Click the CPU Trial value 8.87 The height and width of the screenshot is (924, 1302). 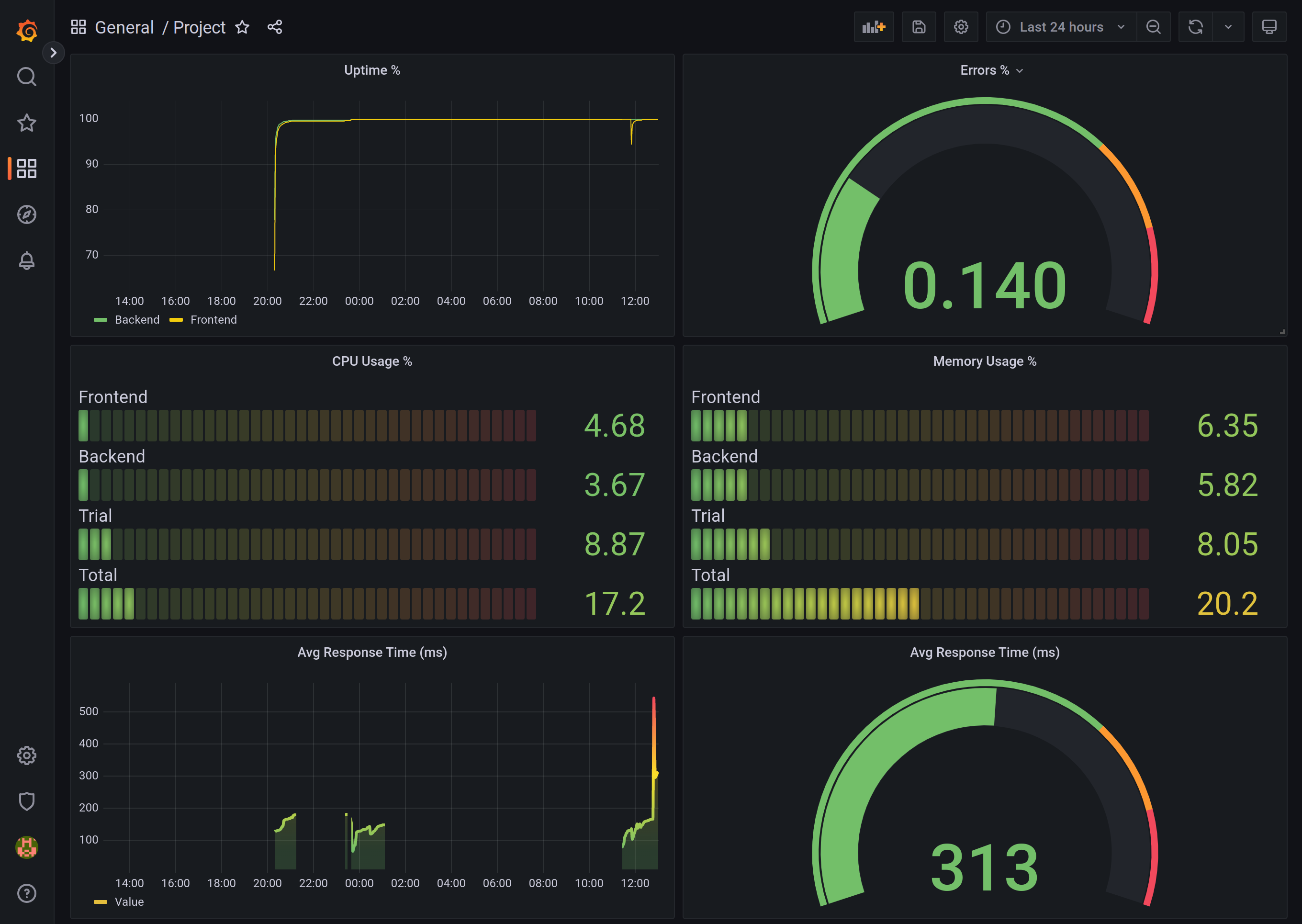click(615, 544)
